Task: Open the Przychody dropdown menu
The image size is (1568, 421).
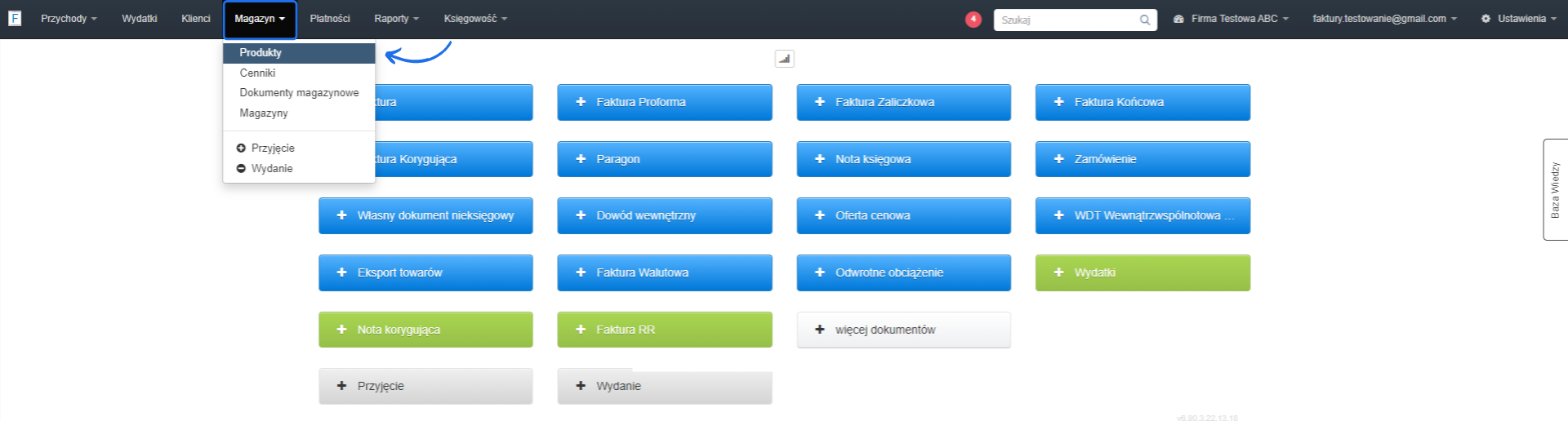Action: click(x=69, y=19)
